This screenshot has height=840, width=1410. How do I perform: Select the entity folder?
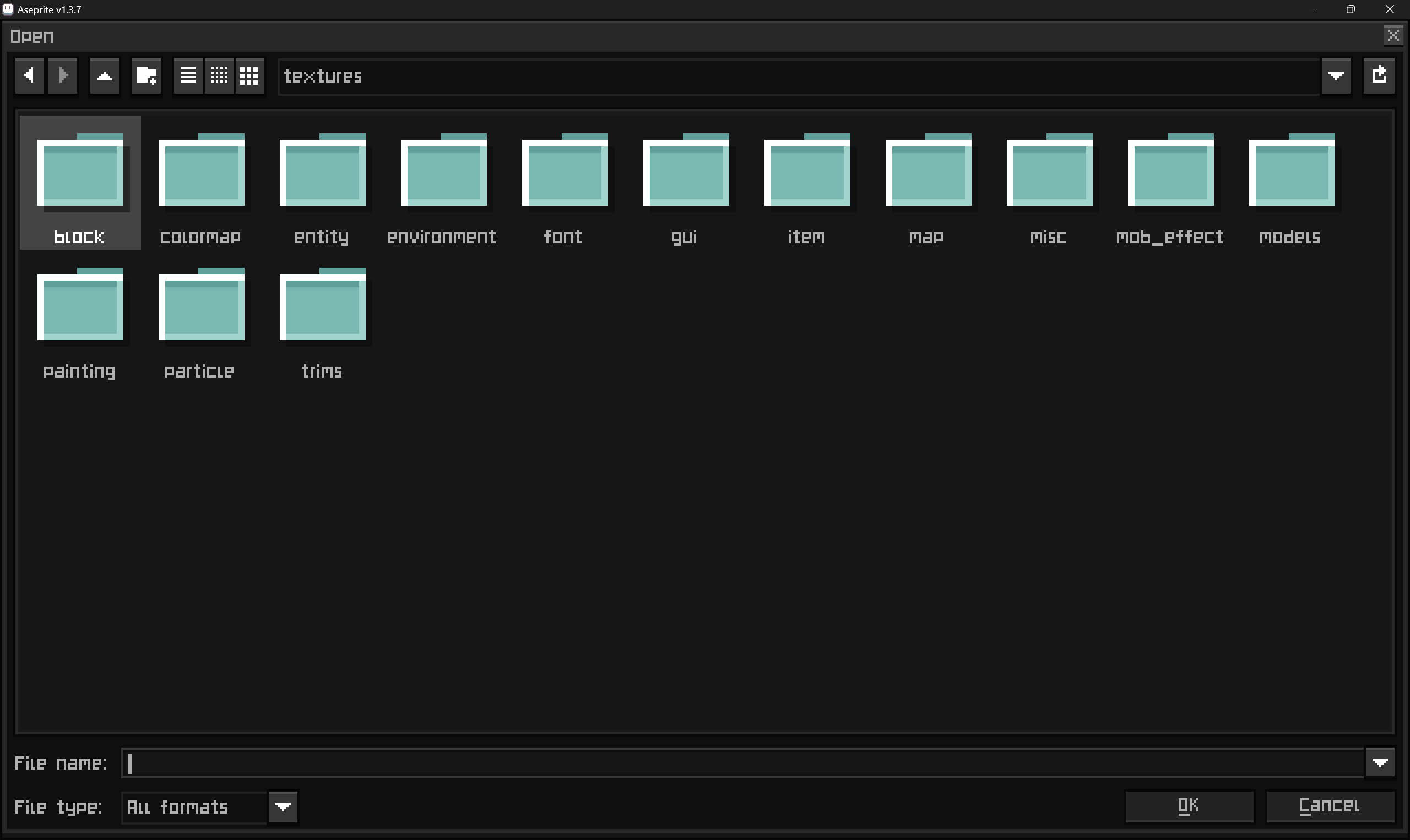[x=322, y=182]
